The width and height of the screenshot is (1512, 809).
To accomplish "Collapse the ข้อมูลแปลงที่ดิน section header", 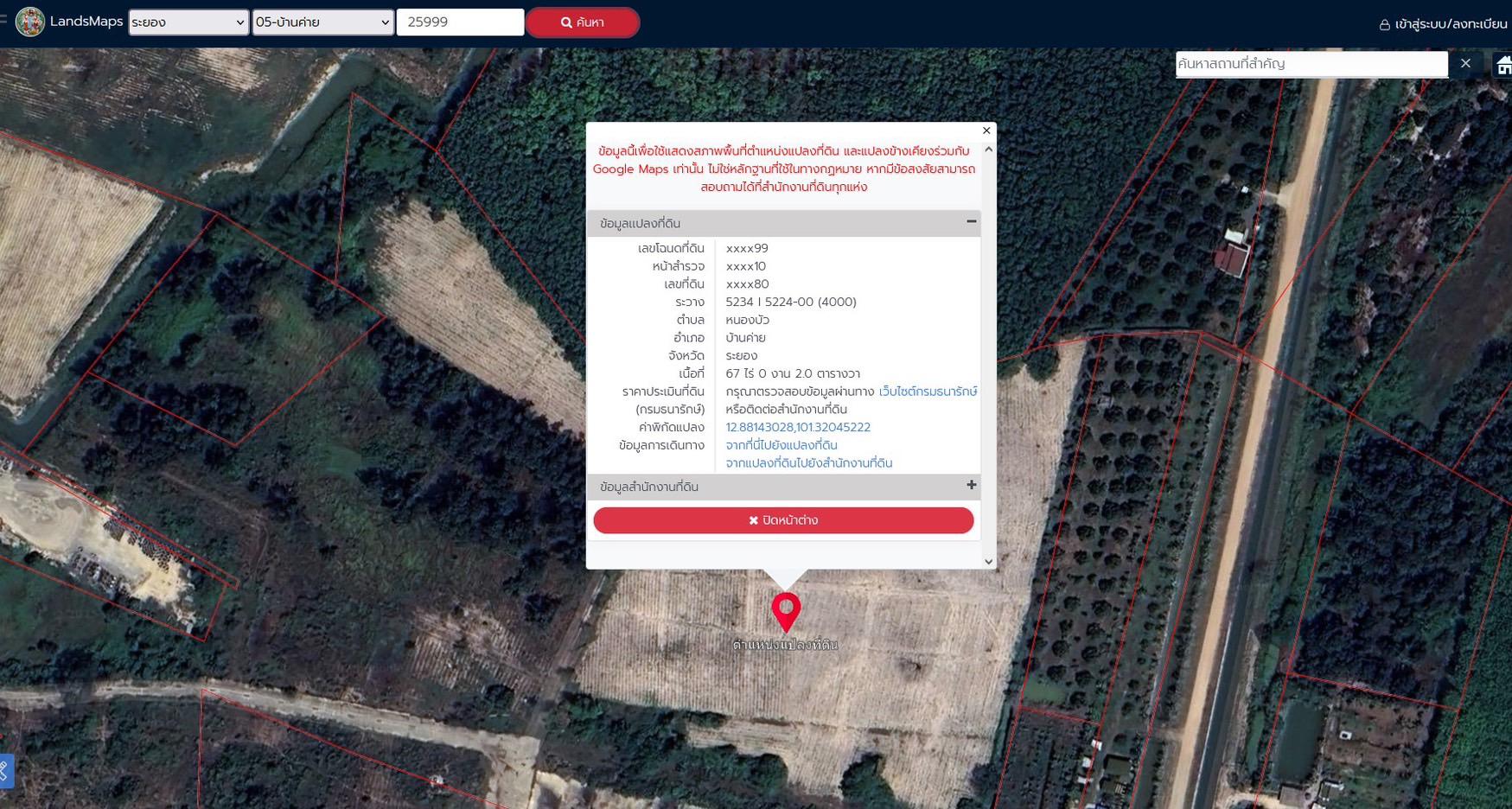I will (x=783, y=223).
